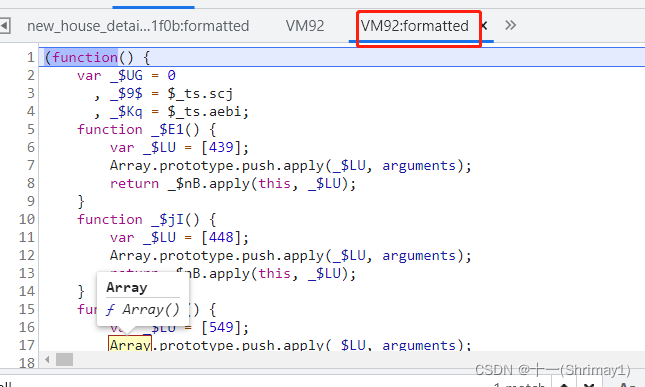The height and width of the screenshot is (387, 645).
Task: Open the new_house_detai...1f0b:formatted tab
Action: pos(138,26)
